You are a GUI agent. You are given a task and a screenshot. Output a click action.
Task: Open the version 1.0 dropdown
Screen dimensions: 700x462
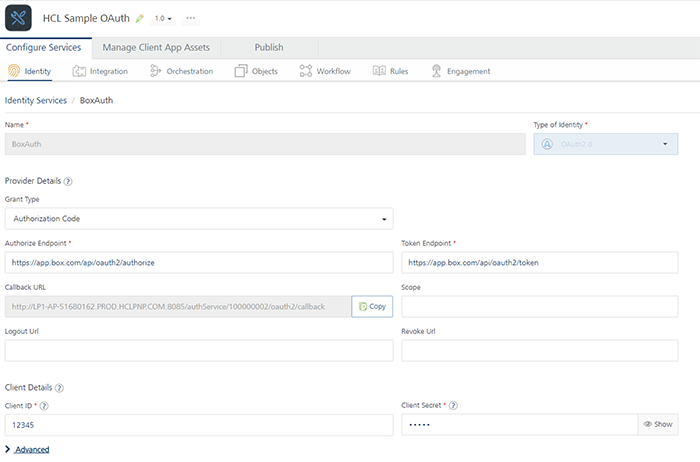(164, 19)
